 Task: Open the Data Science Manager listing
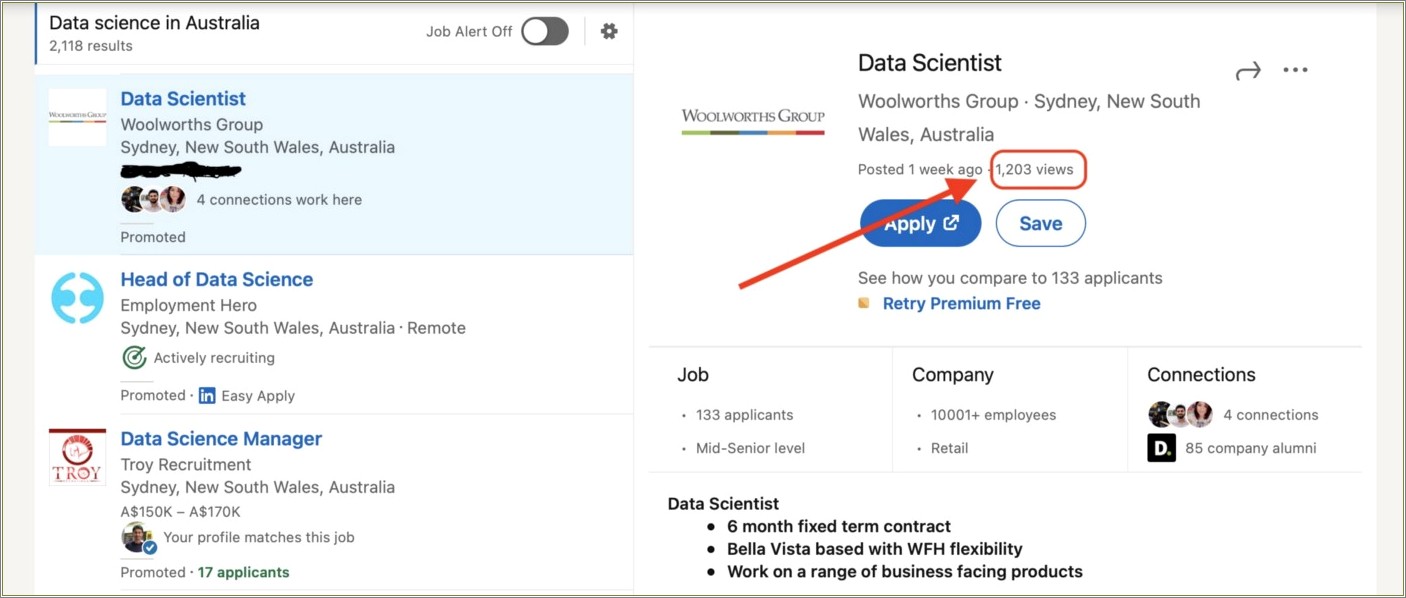point(221,438)
